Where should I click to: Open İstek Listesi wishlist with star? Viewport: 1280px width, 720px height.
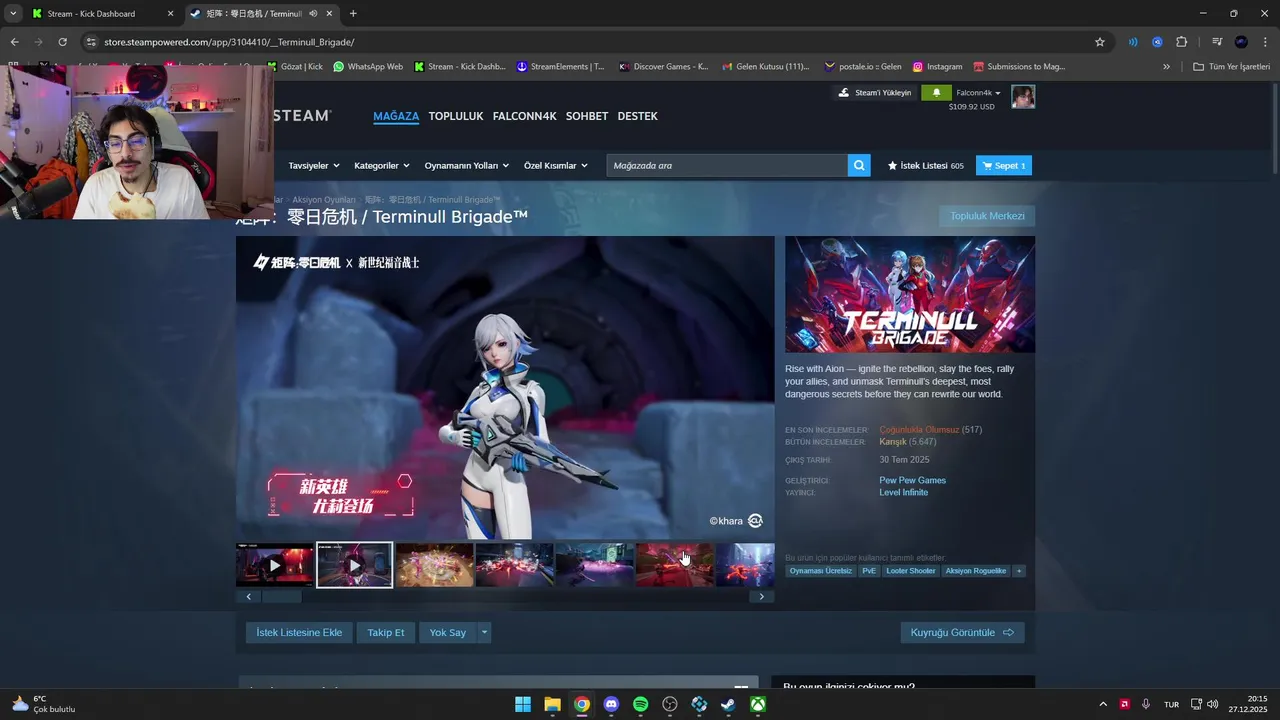coord(926,166)
